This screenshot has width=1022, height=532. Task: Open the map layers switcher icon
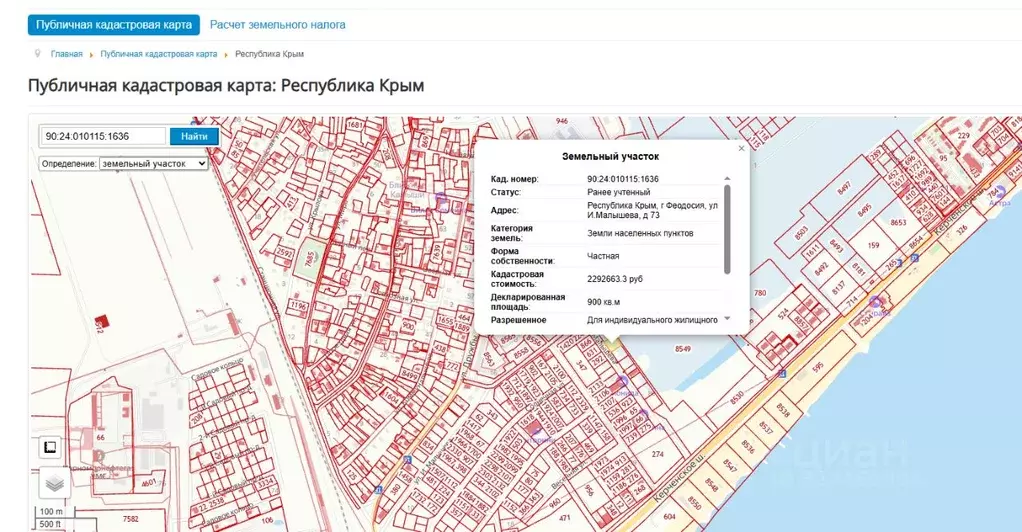55,483
